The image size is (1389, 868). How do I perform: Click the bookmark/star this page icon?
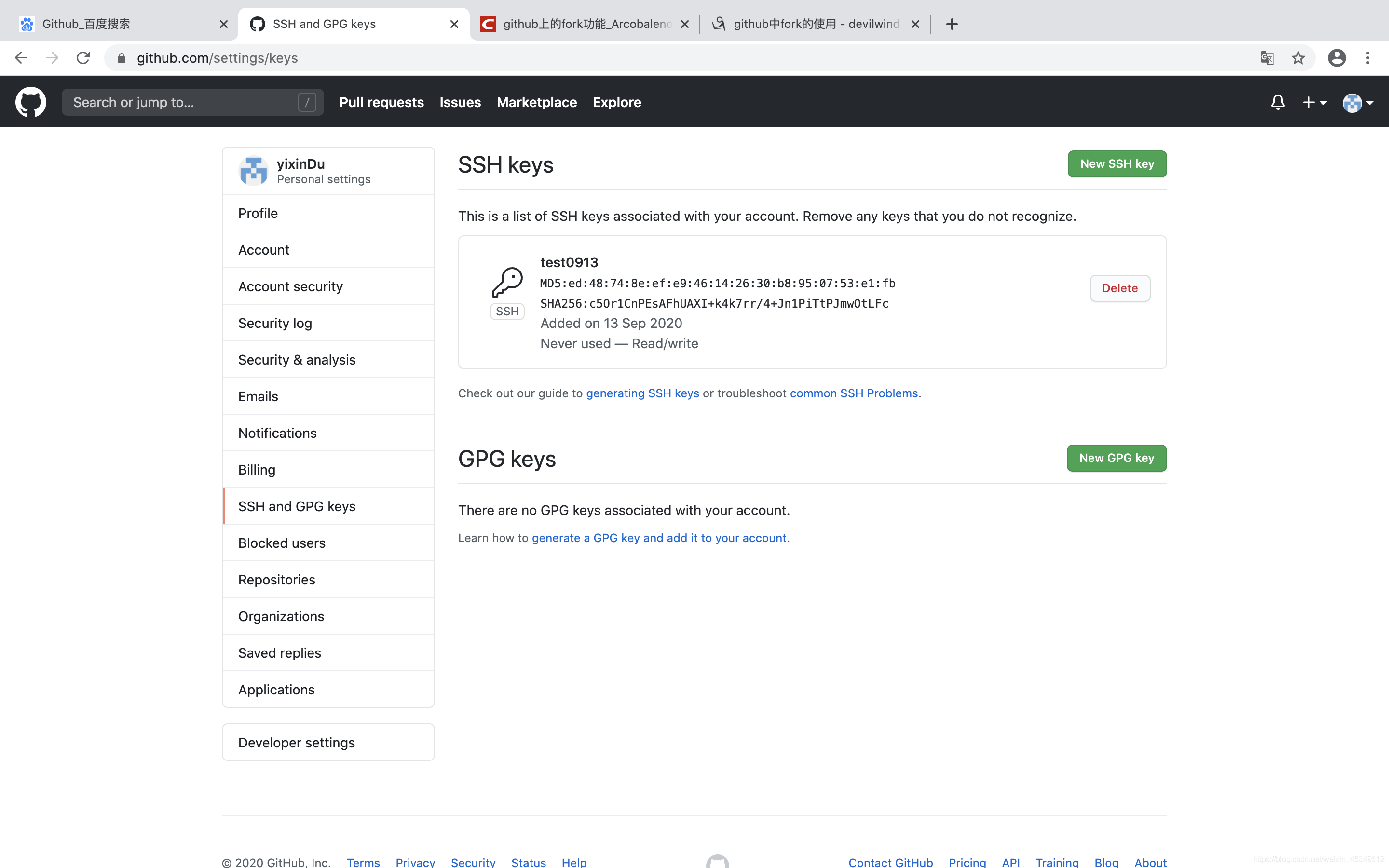[1299, 57]
